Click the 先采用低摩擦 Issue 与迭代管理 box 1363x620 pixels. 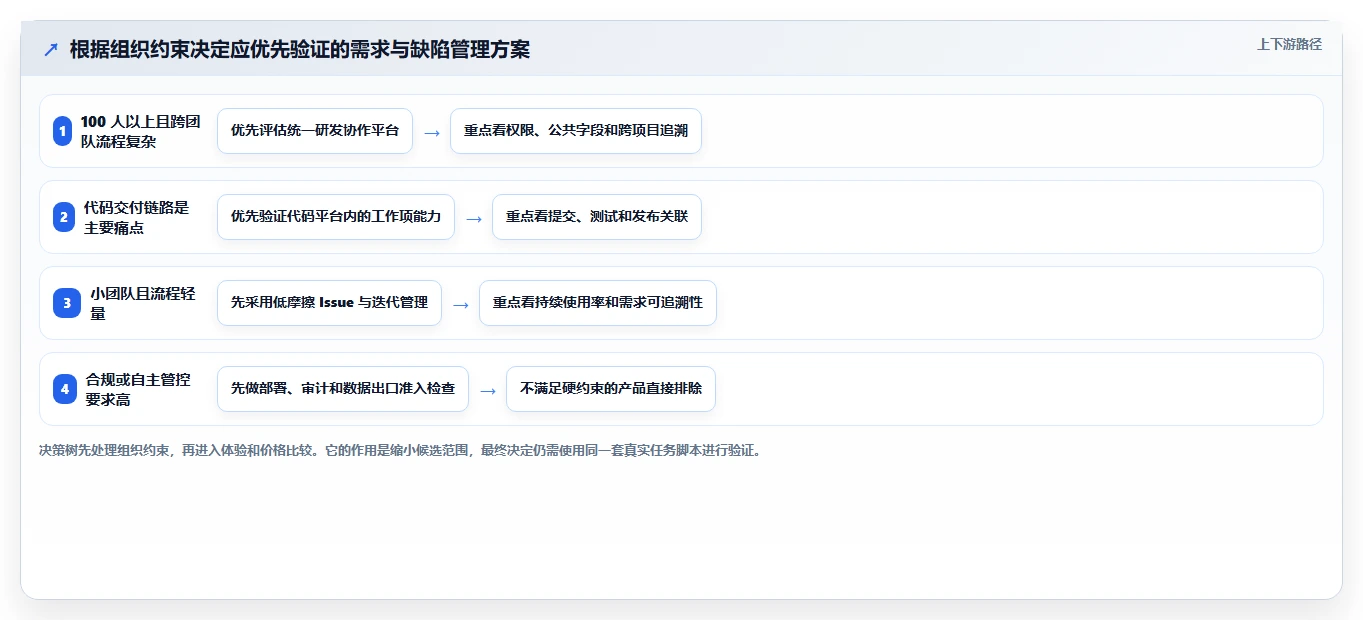(x=329, y=303)
